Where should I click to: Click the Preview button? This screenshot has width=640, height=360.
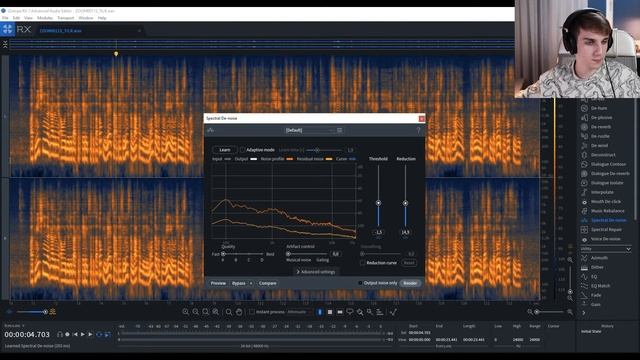pos(218,283)
